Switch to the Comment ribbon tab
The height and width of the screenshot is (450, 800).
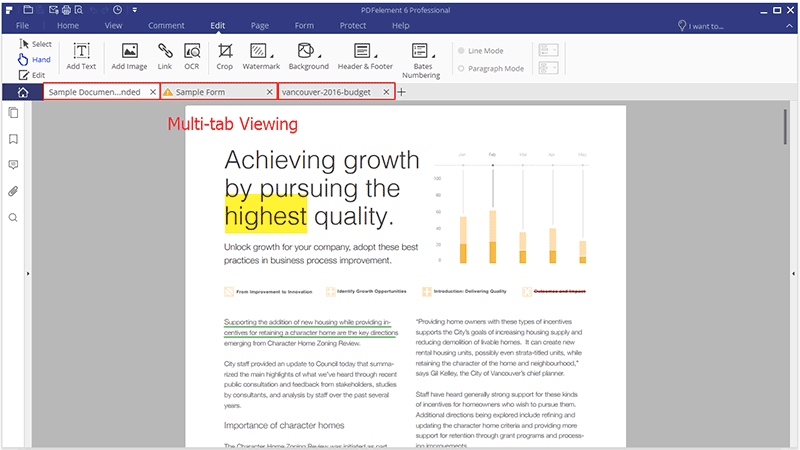166,26
